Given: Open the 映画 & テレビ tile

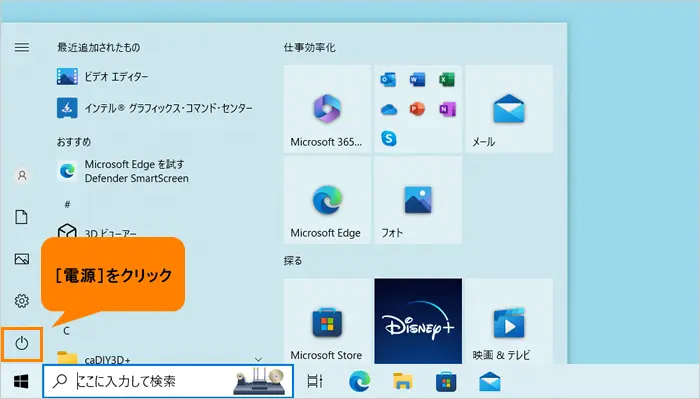Looking at the screenshot, I should [x=509, y=321].
